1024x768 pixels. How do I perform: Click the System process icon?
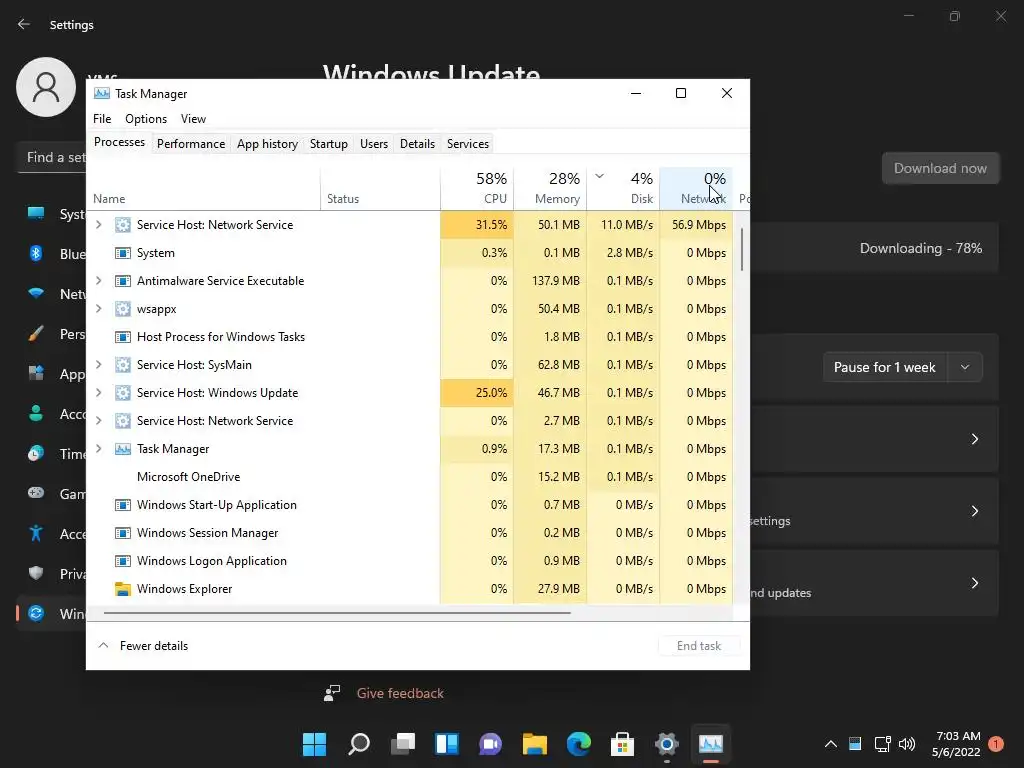[123, 253]
